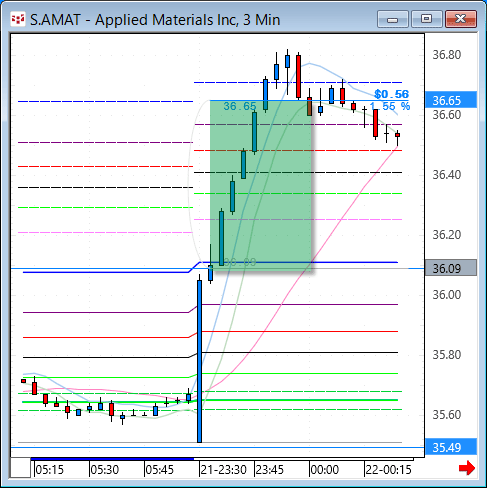This screenshot has width=487, height=488.
Task: Maximize the S.AMAT chart window
Action: click(426, 19)
